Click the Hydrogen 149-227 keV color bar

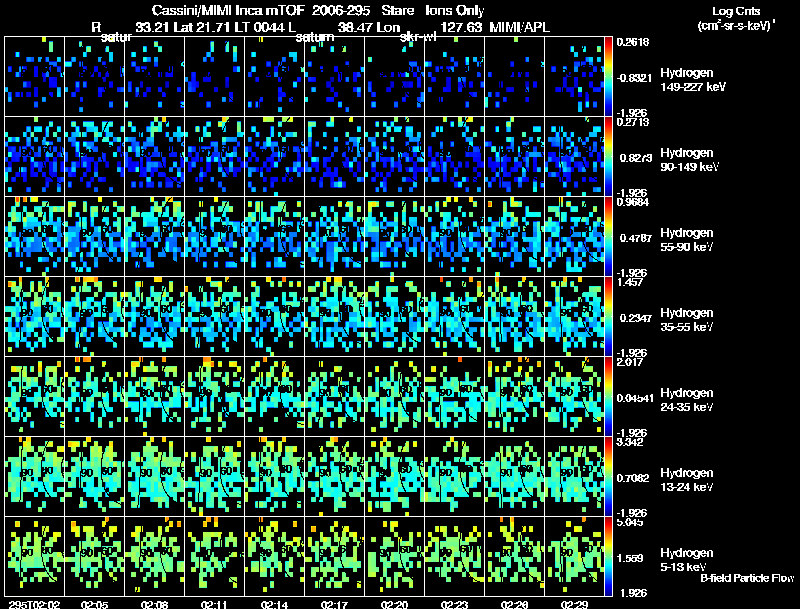pos(608,77)
